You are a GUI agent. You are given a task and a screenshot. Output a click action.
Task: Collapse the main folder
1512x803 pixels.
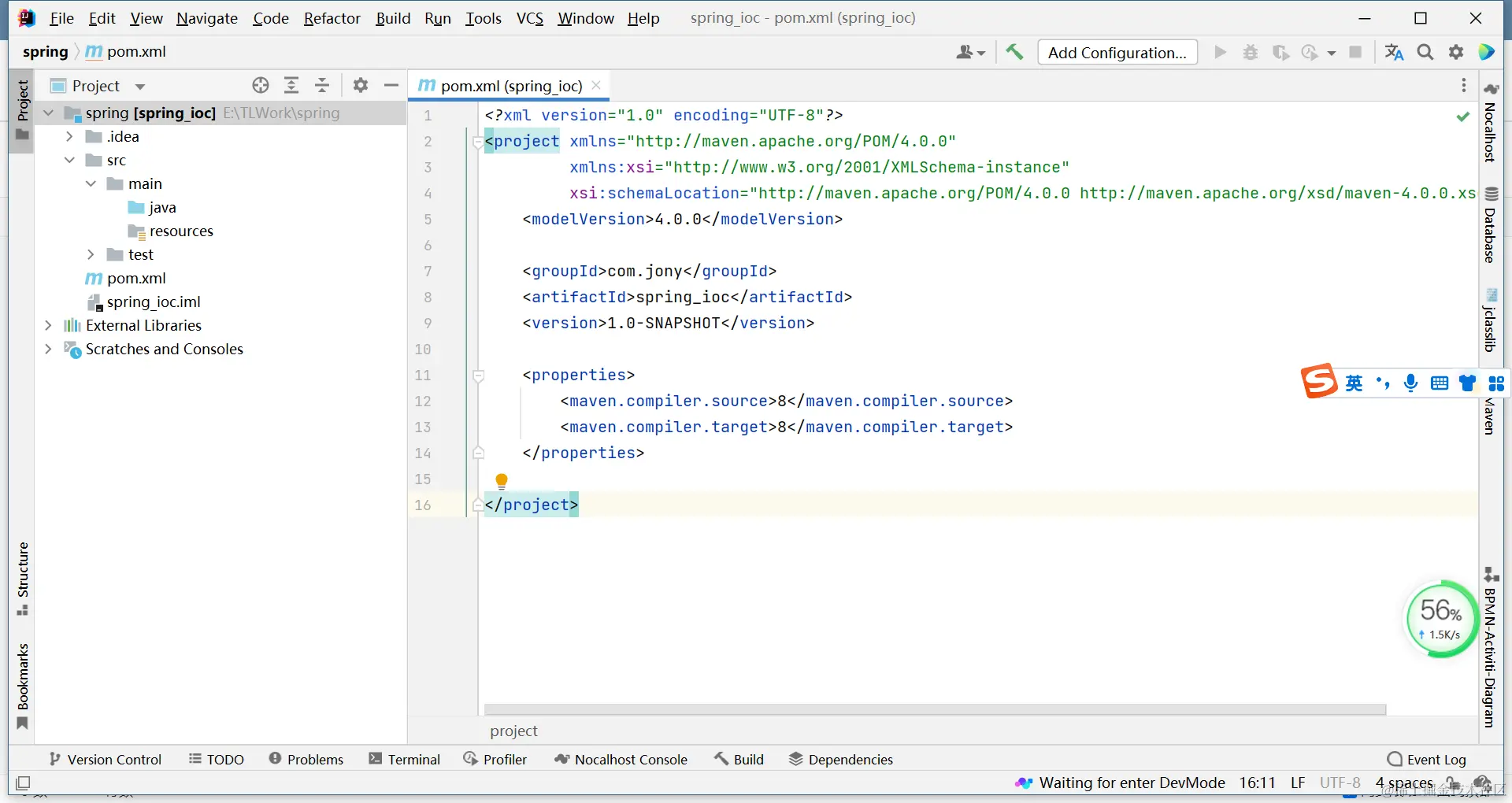pyautogui.click(x=91, y=183)
